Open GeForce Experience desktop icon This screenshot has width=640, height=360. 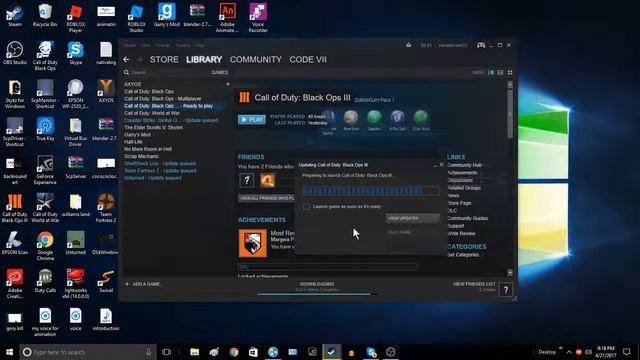pos(45,170)
